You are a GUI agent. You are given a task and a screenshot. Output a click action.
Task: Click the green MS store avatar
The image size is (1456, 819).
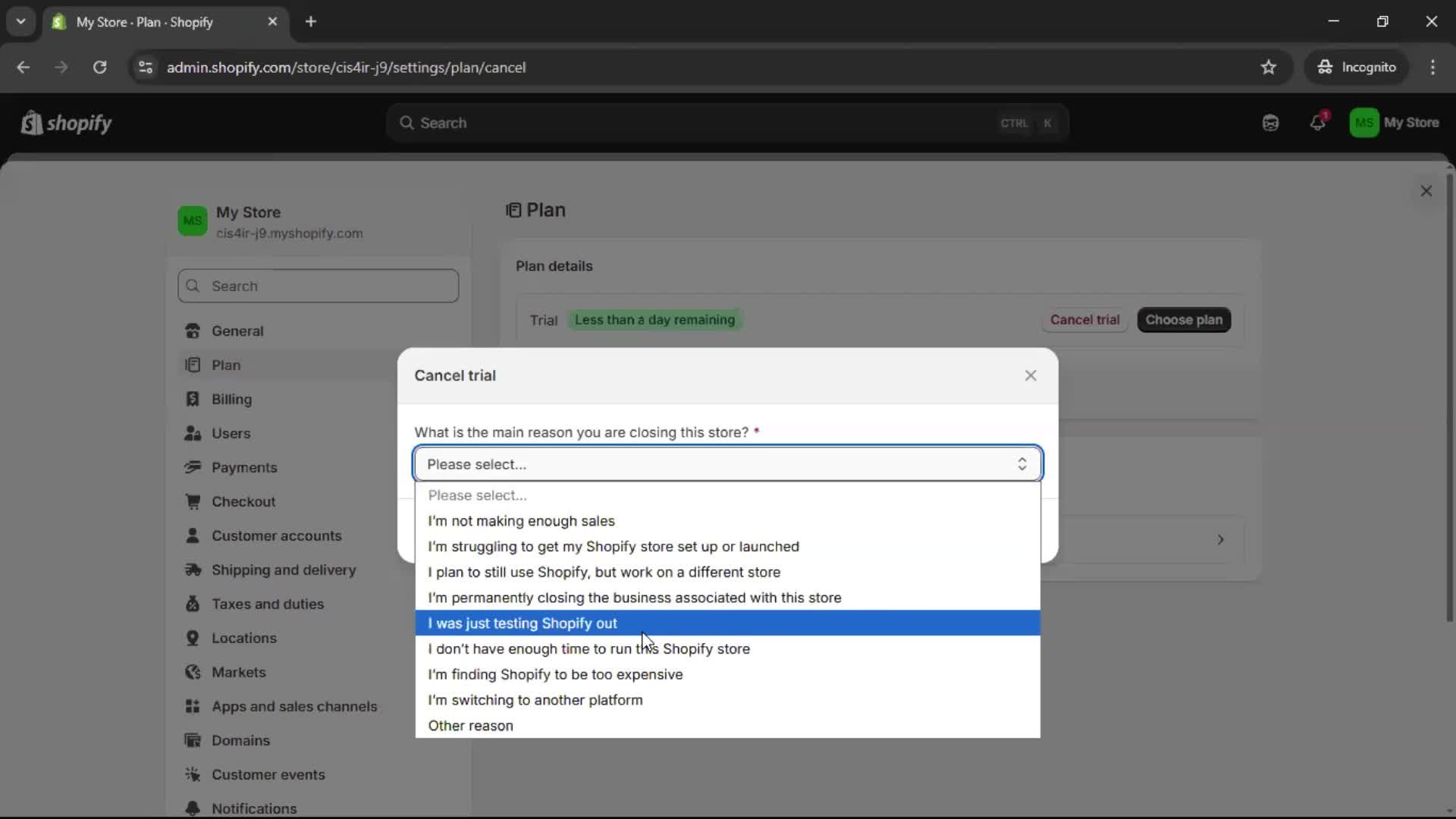click(1363, 123)
